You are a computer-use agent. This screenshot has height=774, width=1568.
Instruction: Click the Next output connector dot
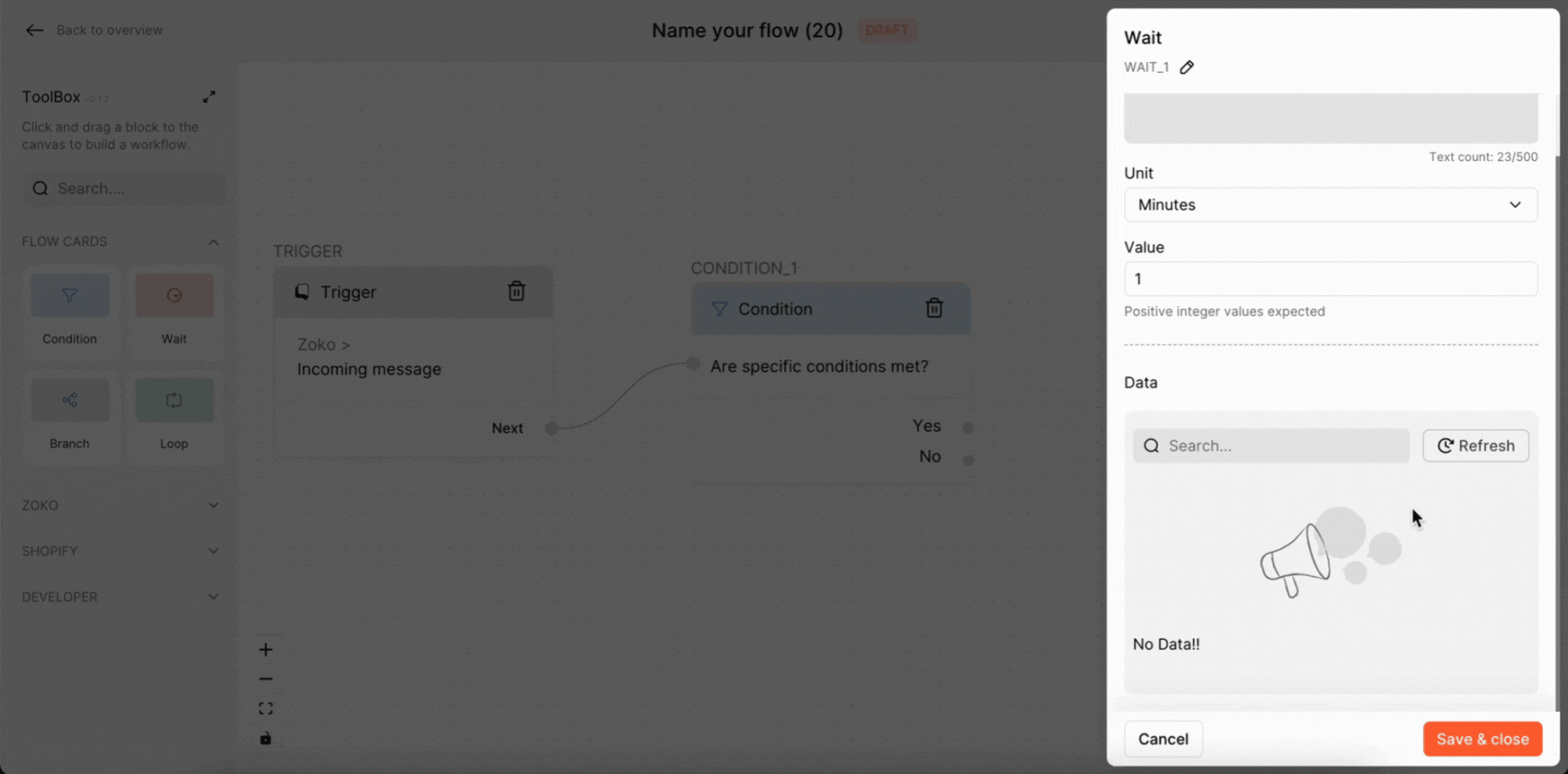coord(551,428)
